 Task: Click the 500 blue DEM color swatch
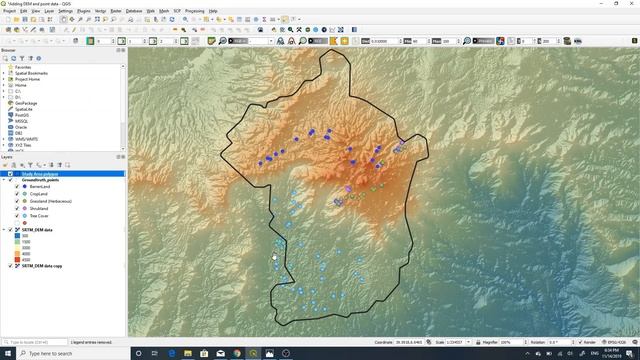click(17, 236)
